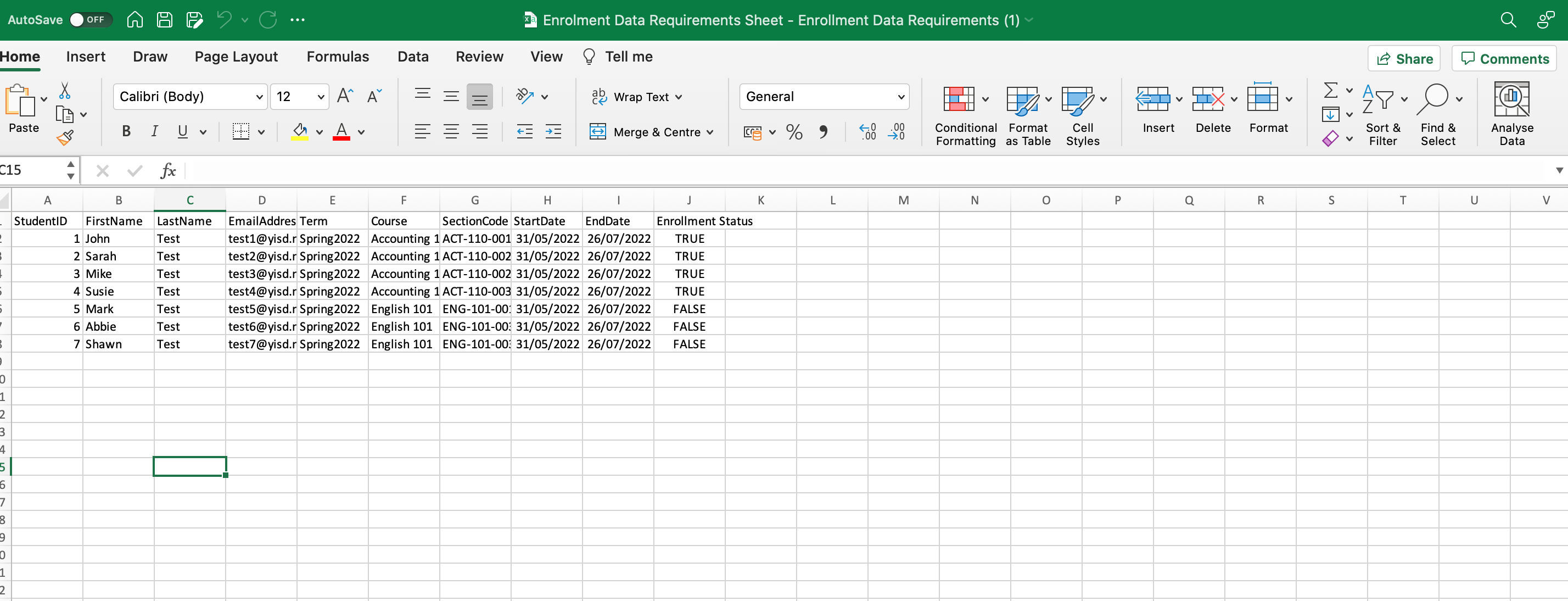Toggle Italic formatting
The image size is (1568, 601).
tap(155, 131)
